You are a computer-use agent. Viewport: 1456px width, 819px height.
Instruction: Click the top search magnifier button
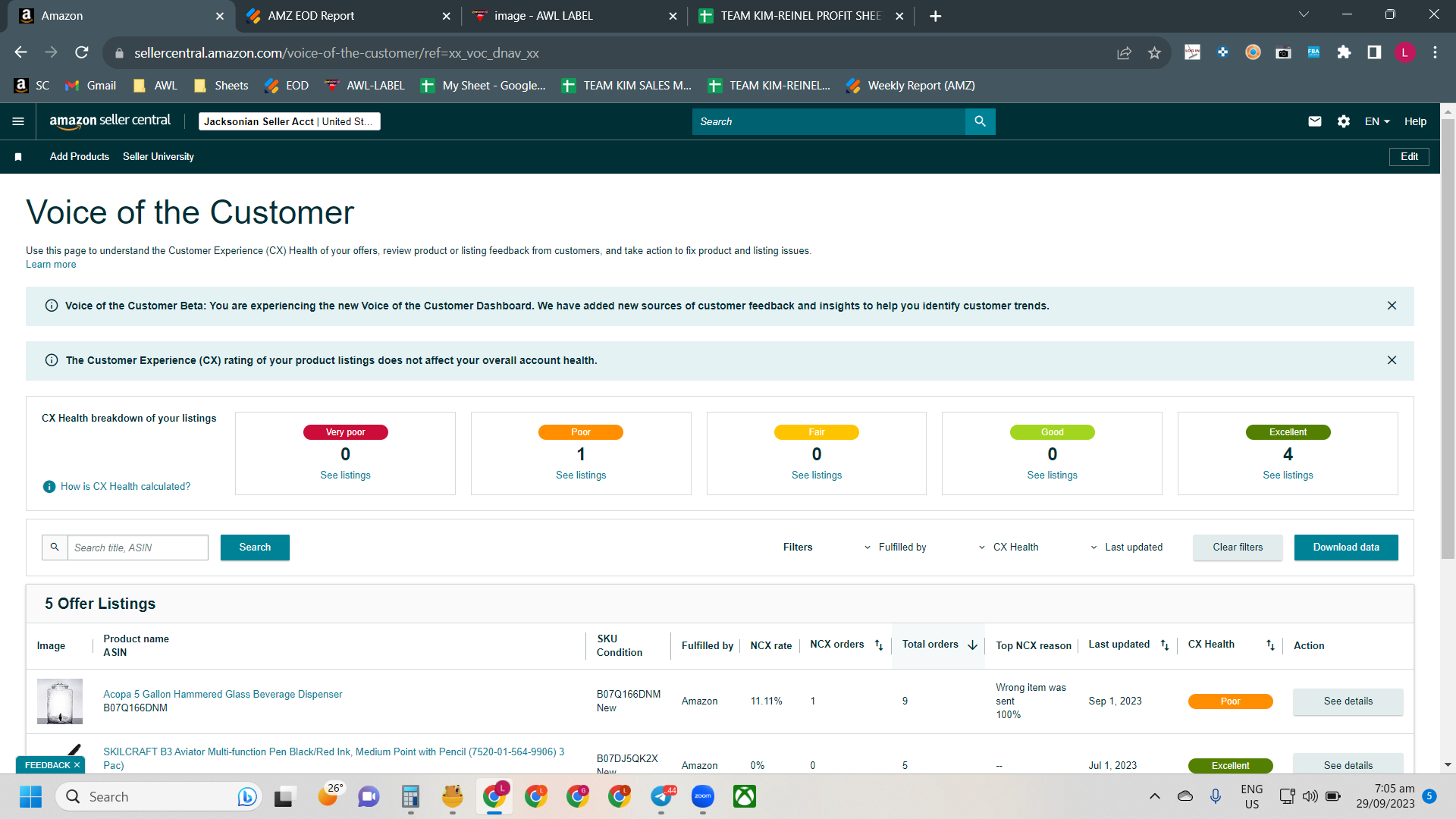tap(980, 121)
